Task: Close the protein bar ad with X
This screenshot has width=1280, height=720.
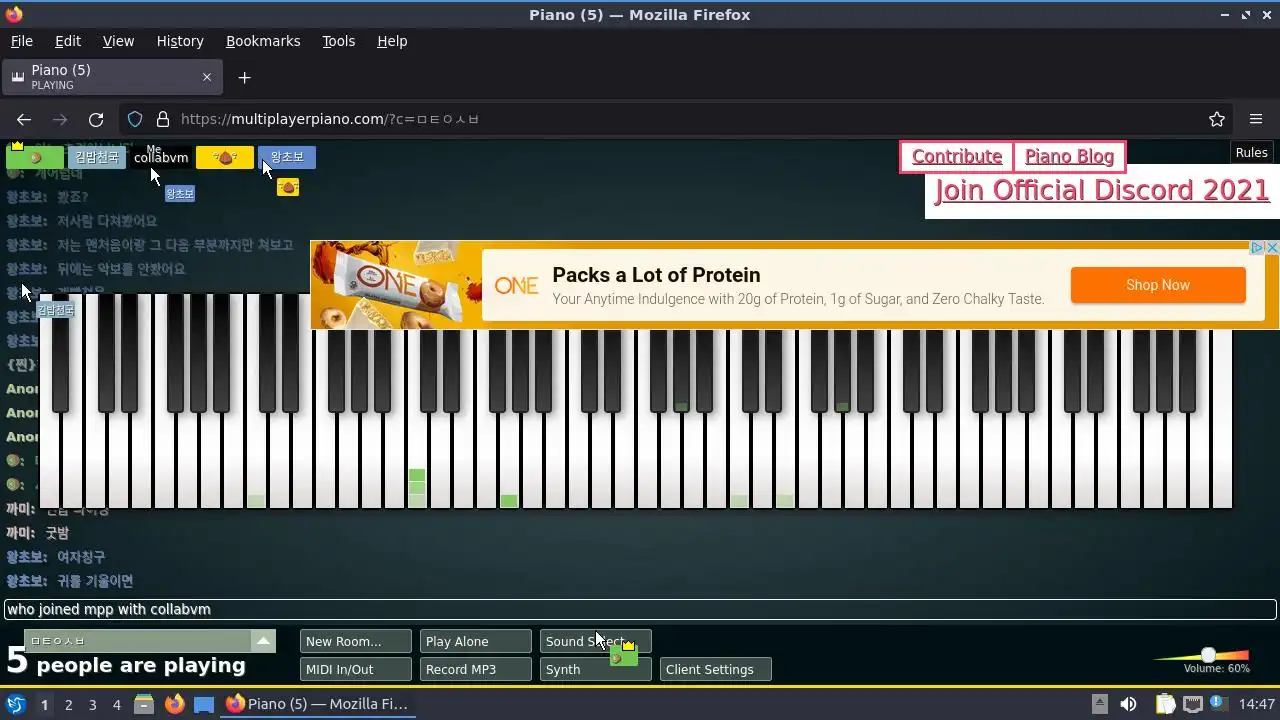Action: tap(1272, 247)
